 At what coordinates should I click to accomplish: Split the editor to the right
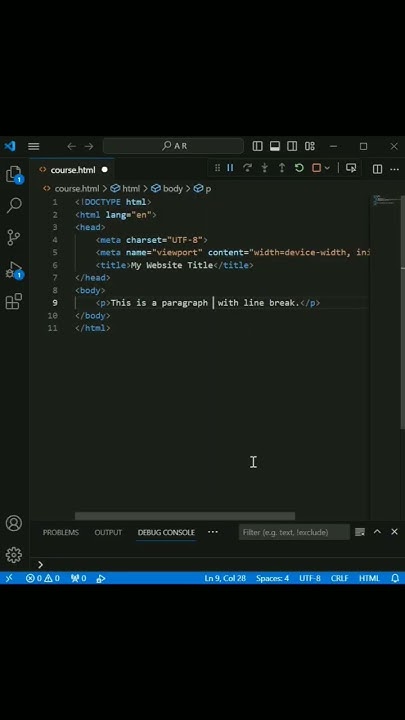(x=377, y=169)
